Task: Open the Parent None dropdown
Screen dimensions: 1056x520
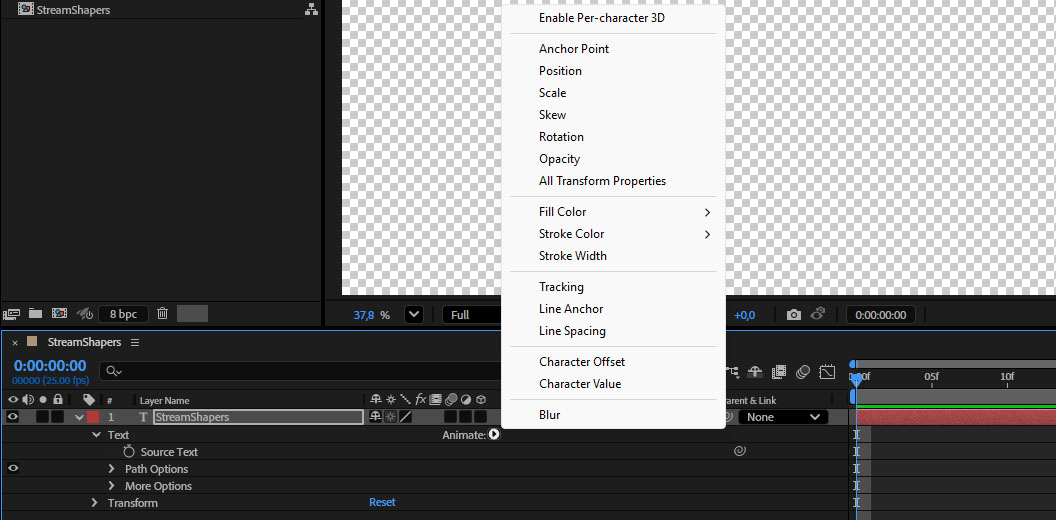Action: click(x=783, y=417)
